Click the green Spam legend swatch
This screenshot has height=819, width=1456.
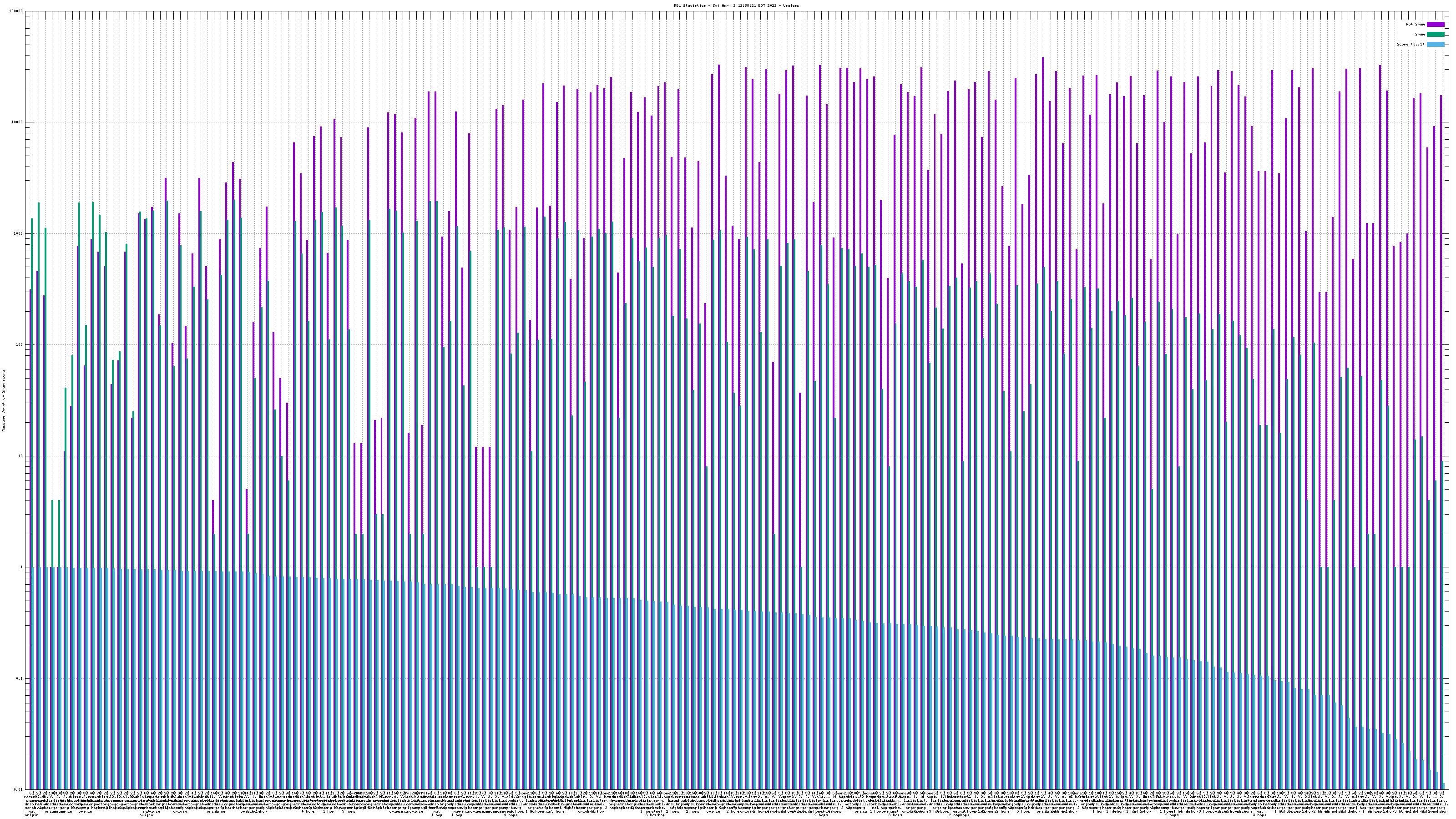click(1435, 35)
